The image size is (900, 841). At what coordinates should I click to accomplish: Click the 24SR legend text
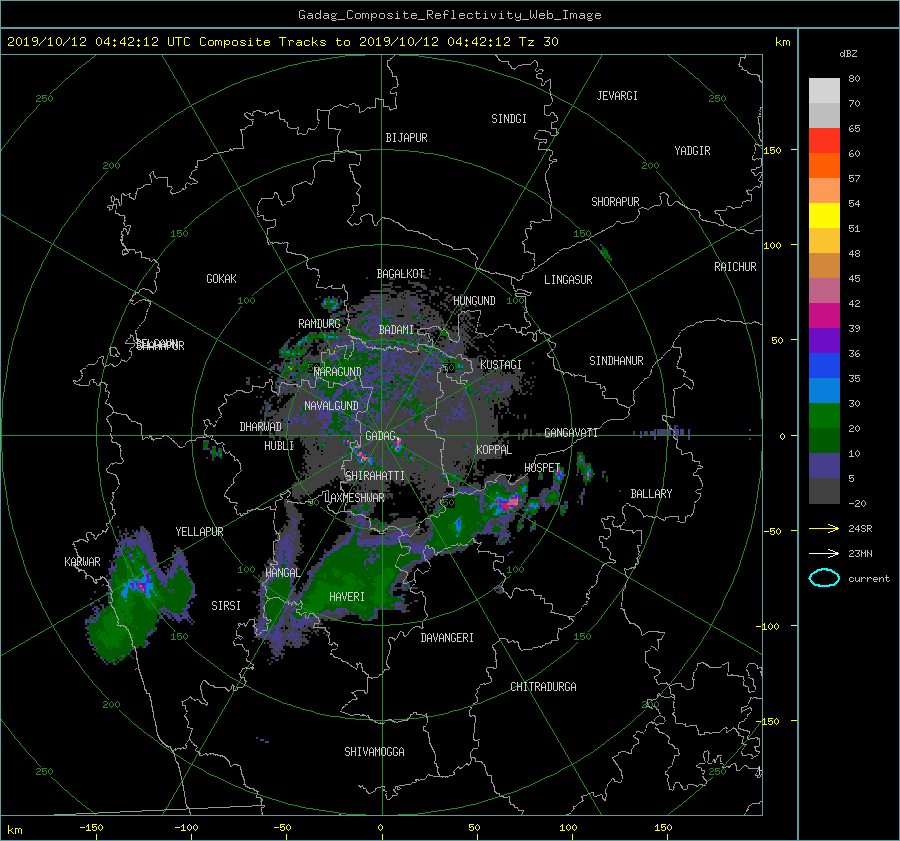coord(860,529)
